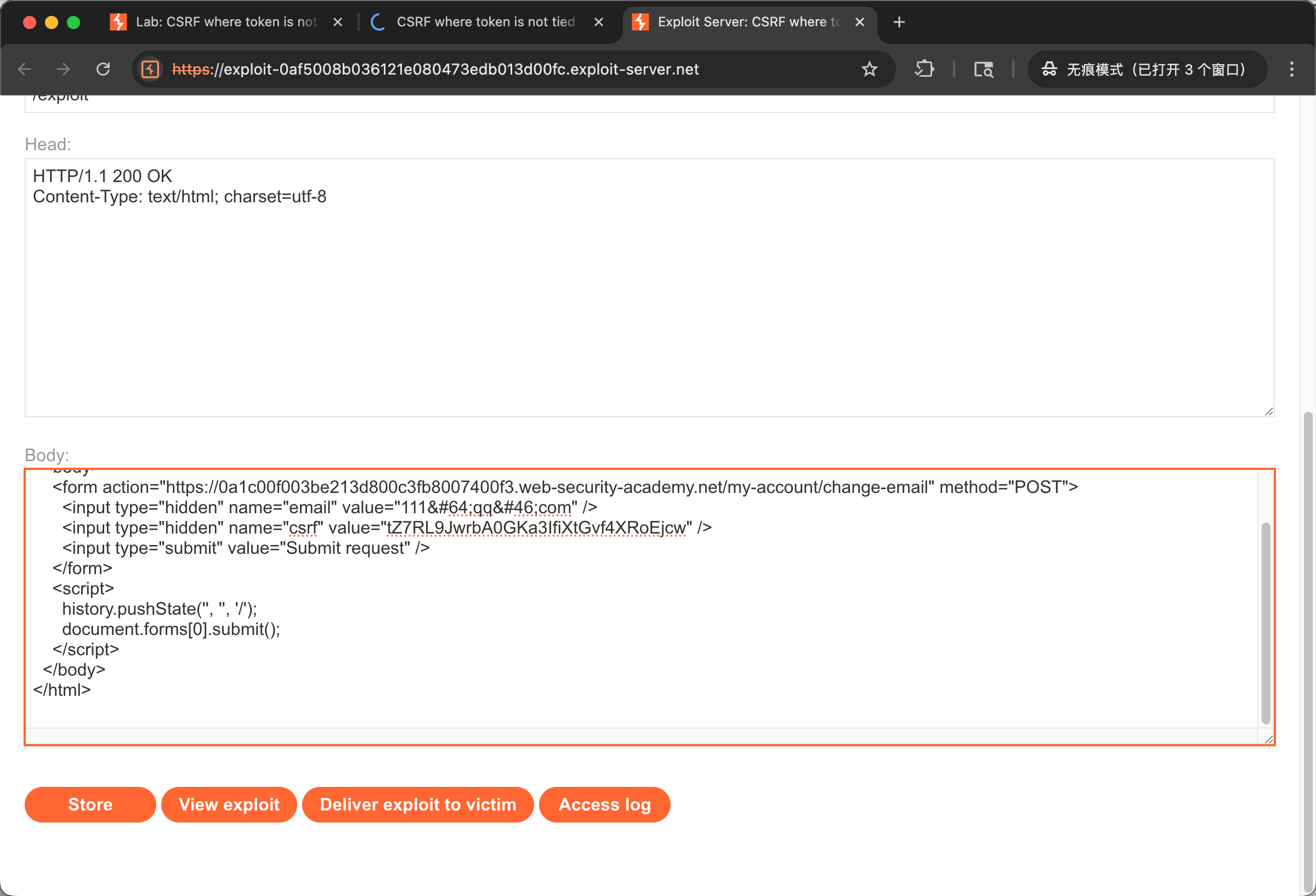
Task: Switch to loading CSRF where token tab
Action: 484,22
